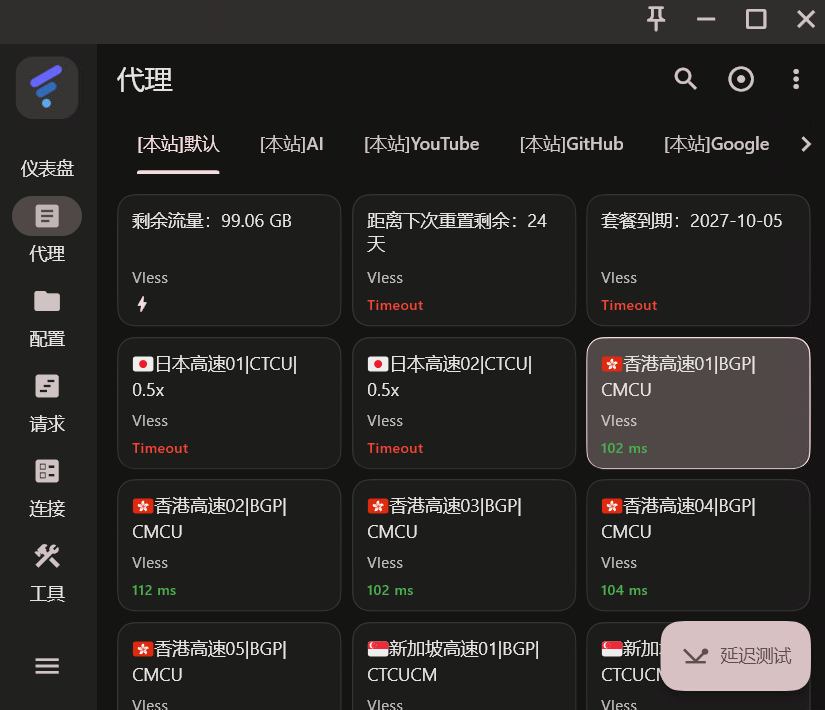This screenshot has width=825, height=710.
Task: Open the 仪表盘 dashboard section
Action: (47, 168)
